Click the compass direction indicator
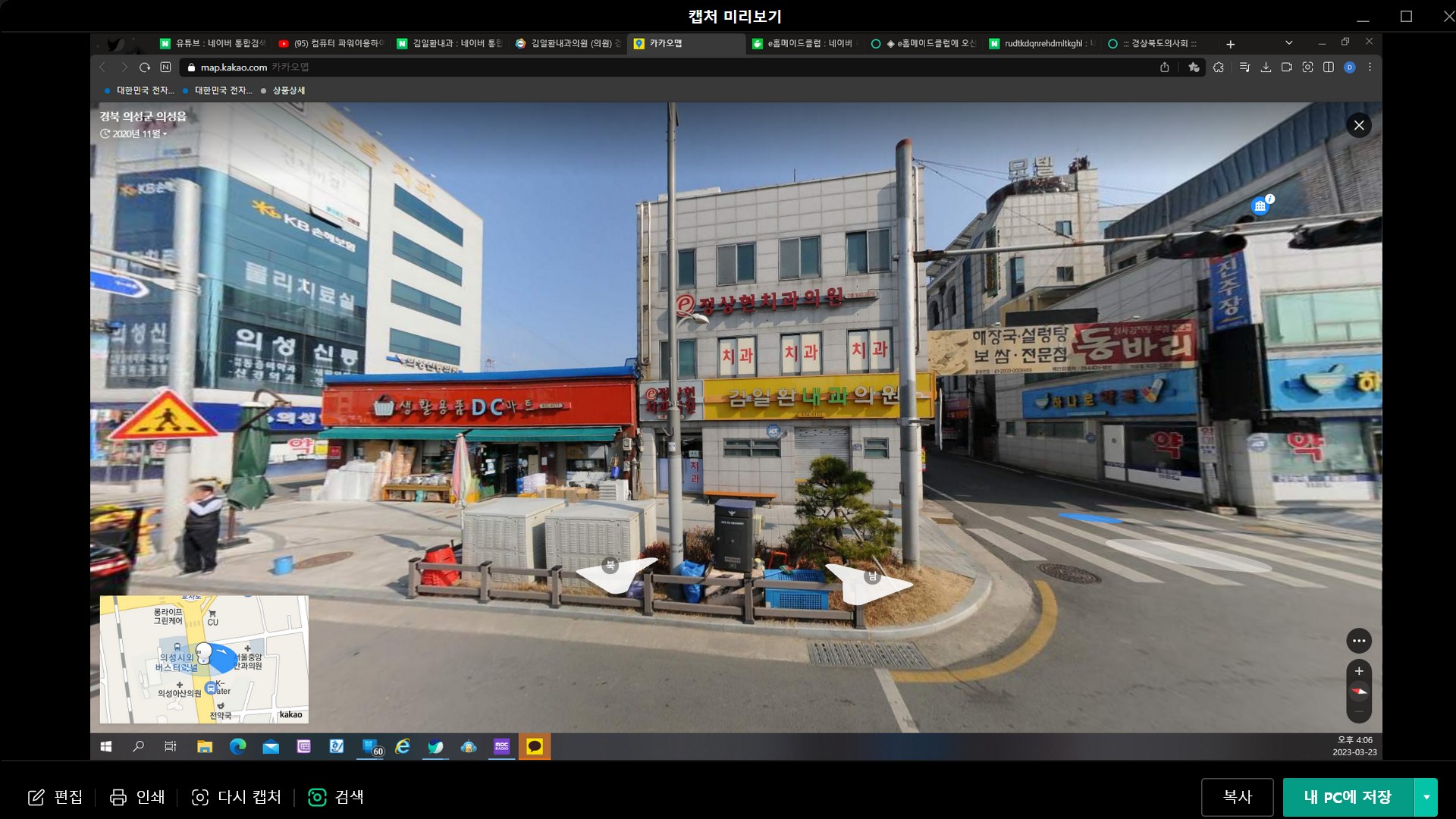The height and width of the screenshot is (819, 1456). [1359, 691]
